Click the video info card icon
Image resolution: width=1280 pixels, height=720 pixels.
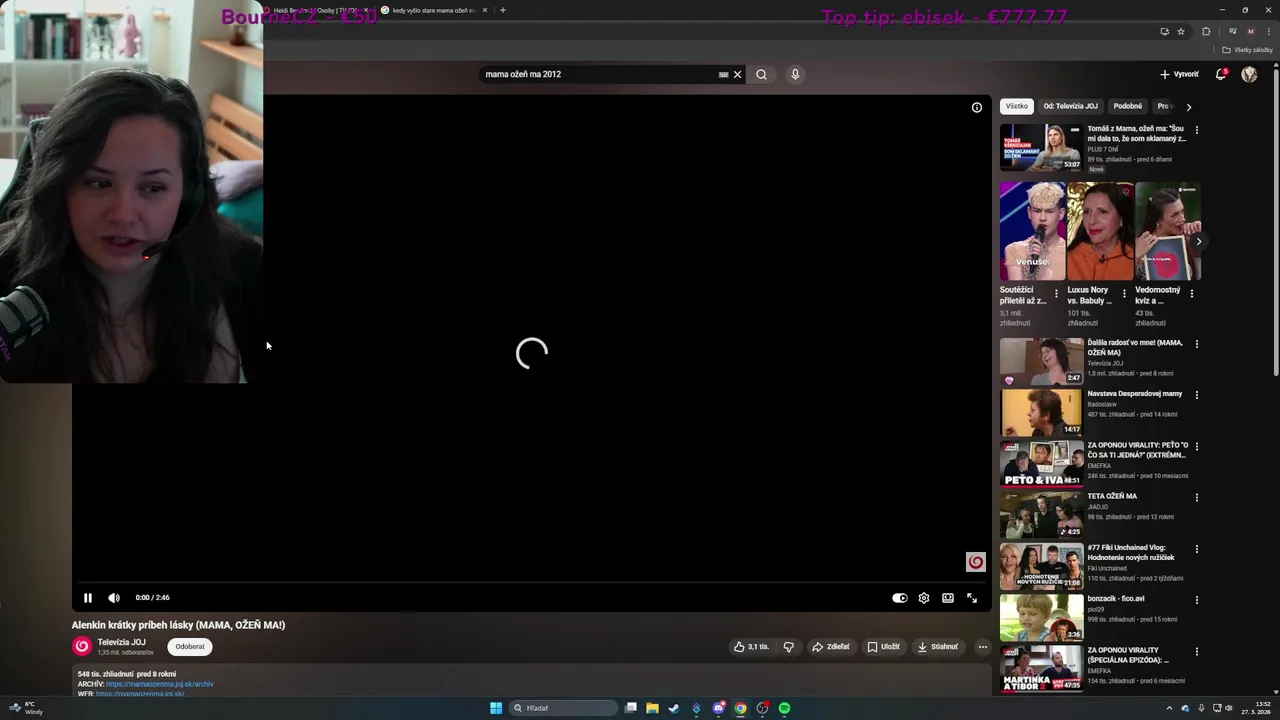point(977,107)
